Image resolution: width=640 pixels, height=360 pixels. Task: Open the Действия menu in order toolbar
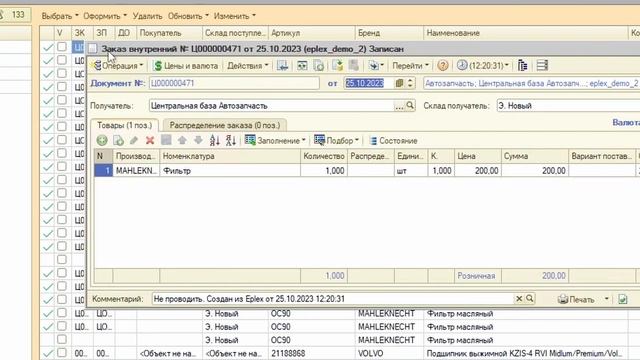click(x=247, y=66)
